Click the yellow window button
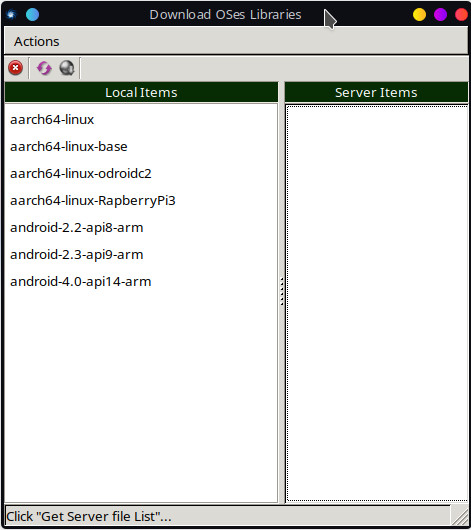The image size is (471, 530). (419, 15)
